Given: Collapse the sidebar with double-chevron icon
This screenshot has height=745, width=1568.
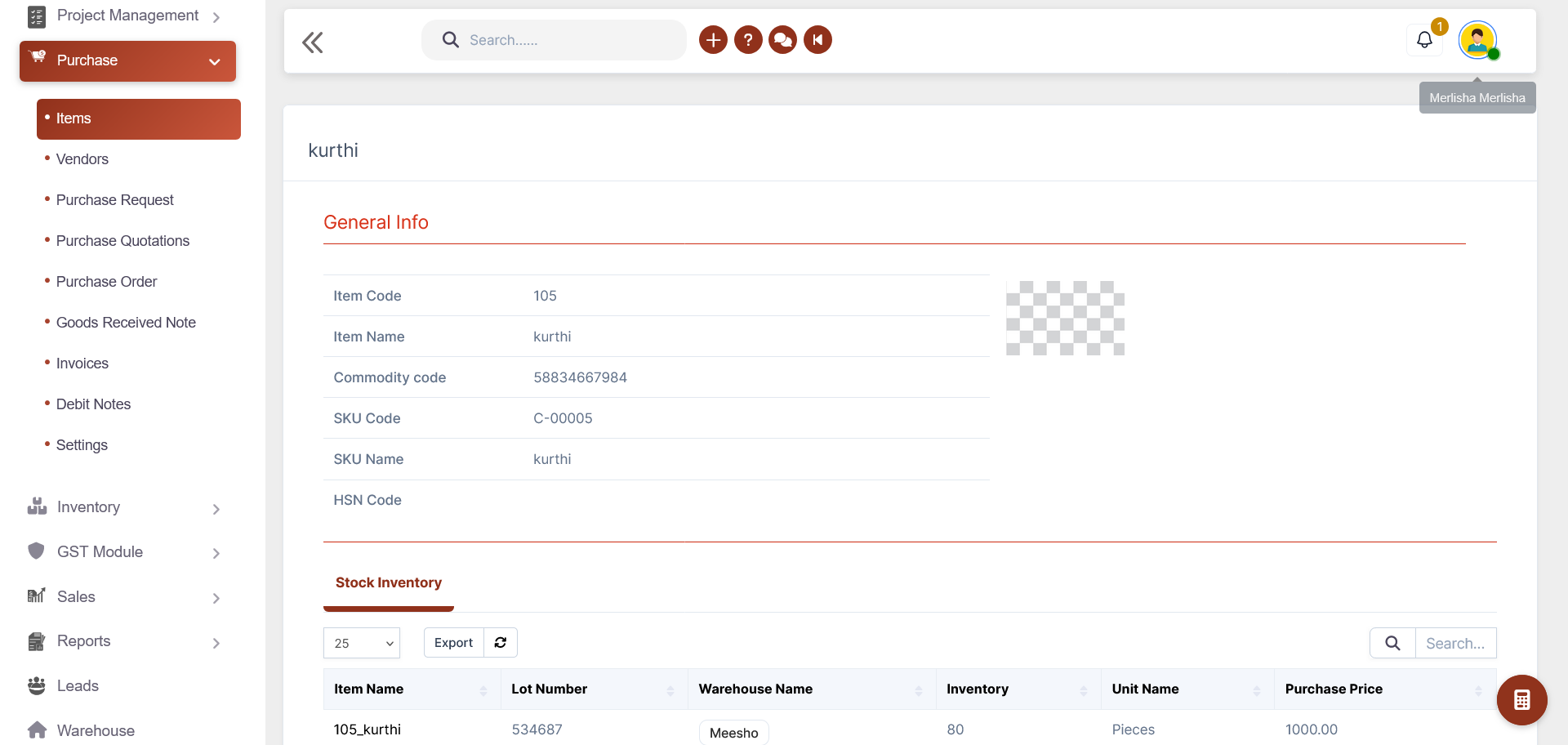Looking at the screenshot, I should pyautogui.click(x=313, y=42).
